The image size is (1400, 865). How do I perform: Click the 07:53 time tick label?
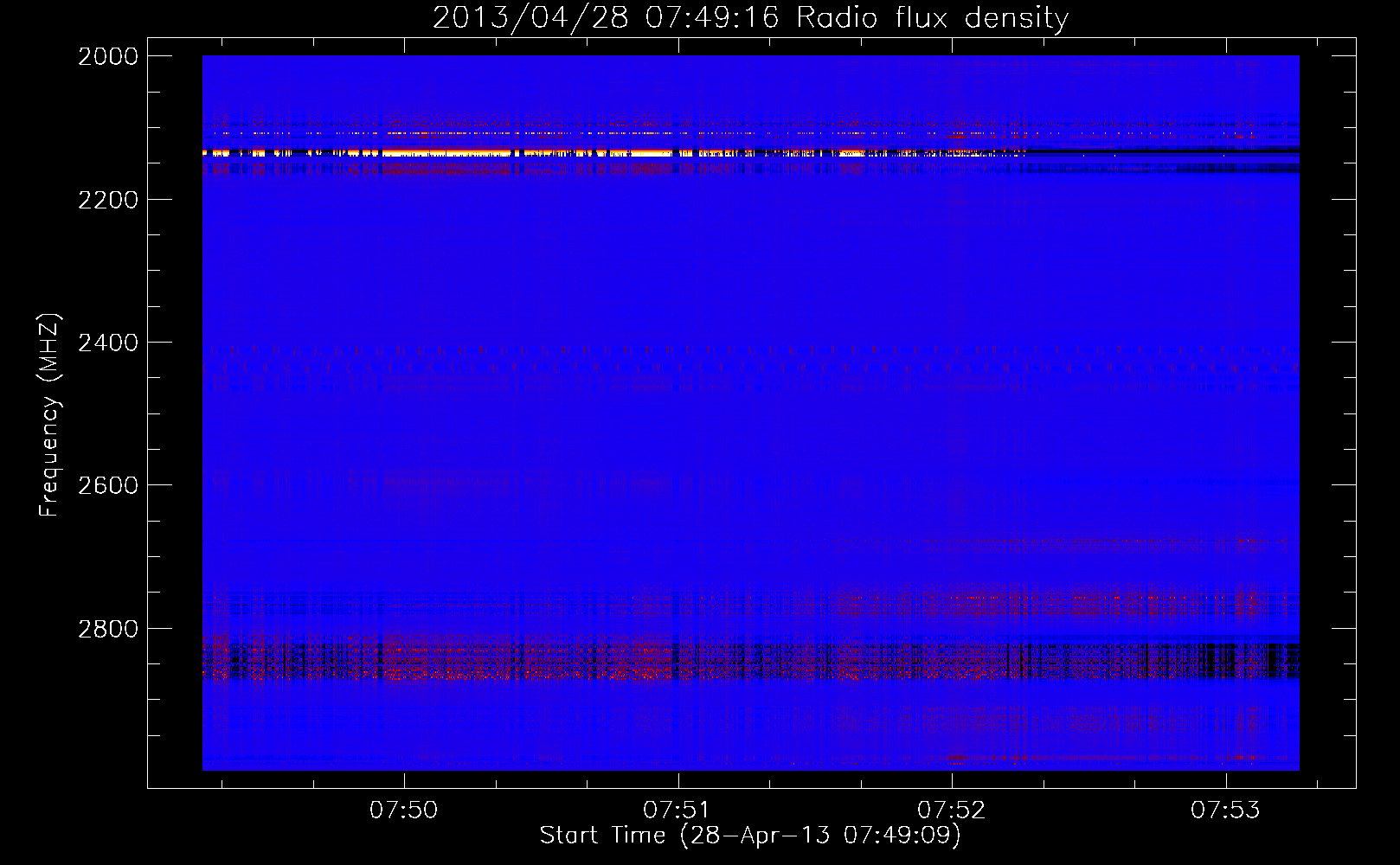pyautogui.click(x=1225, y=810)
